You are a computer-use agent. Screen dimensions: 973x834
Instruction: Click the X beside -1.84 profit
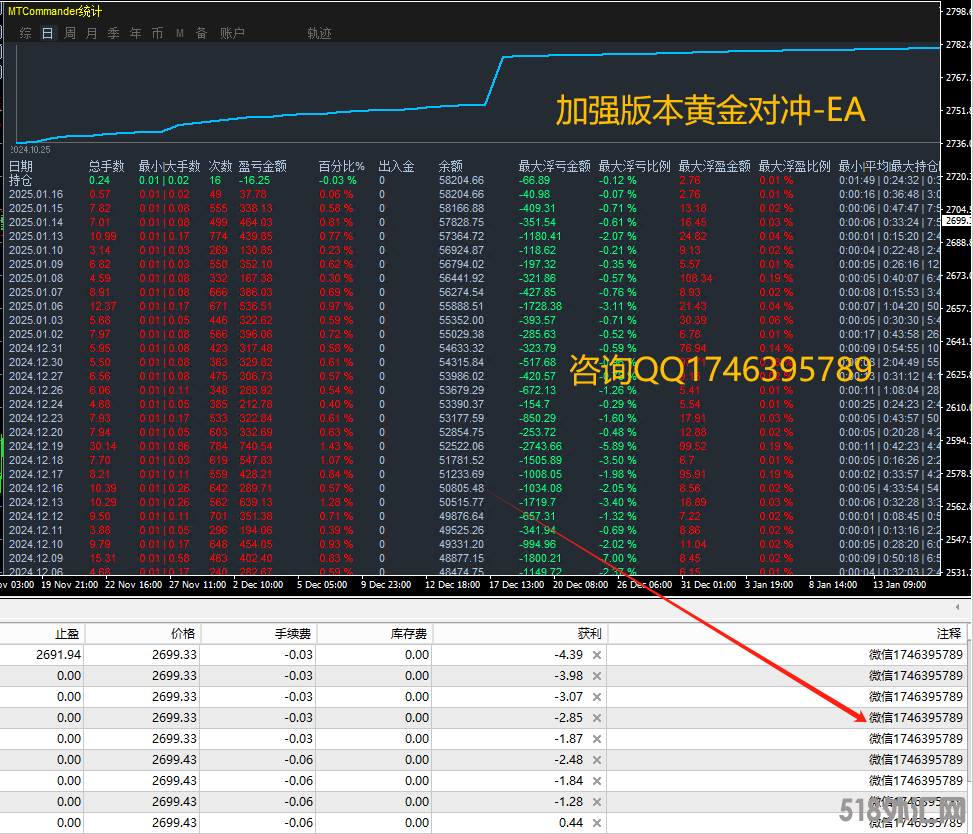pyautogui.click(x=597, y=781)
